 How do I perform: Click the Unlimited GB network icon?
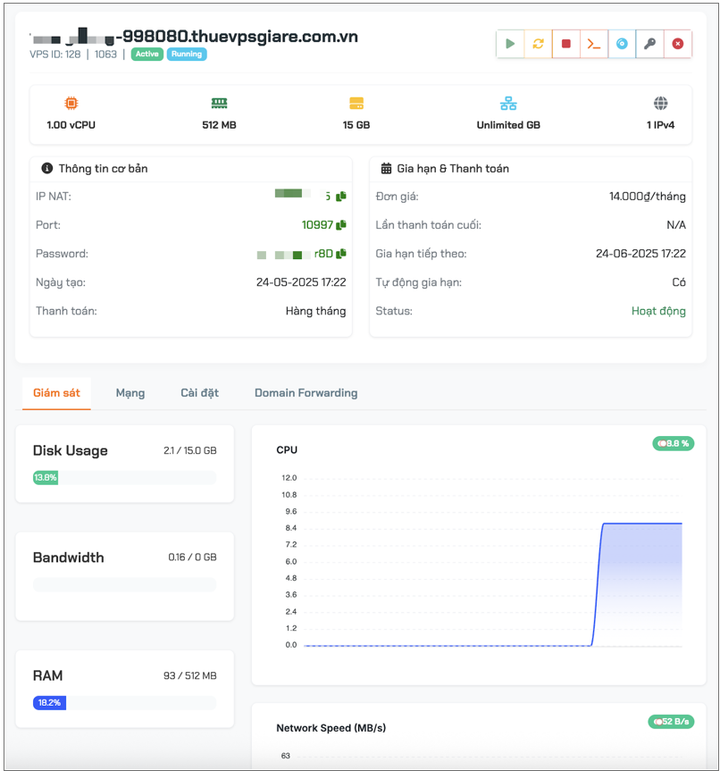[x=508, y=103]
